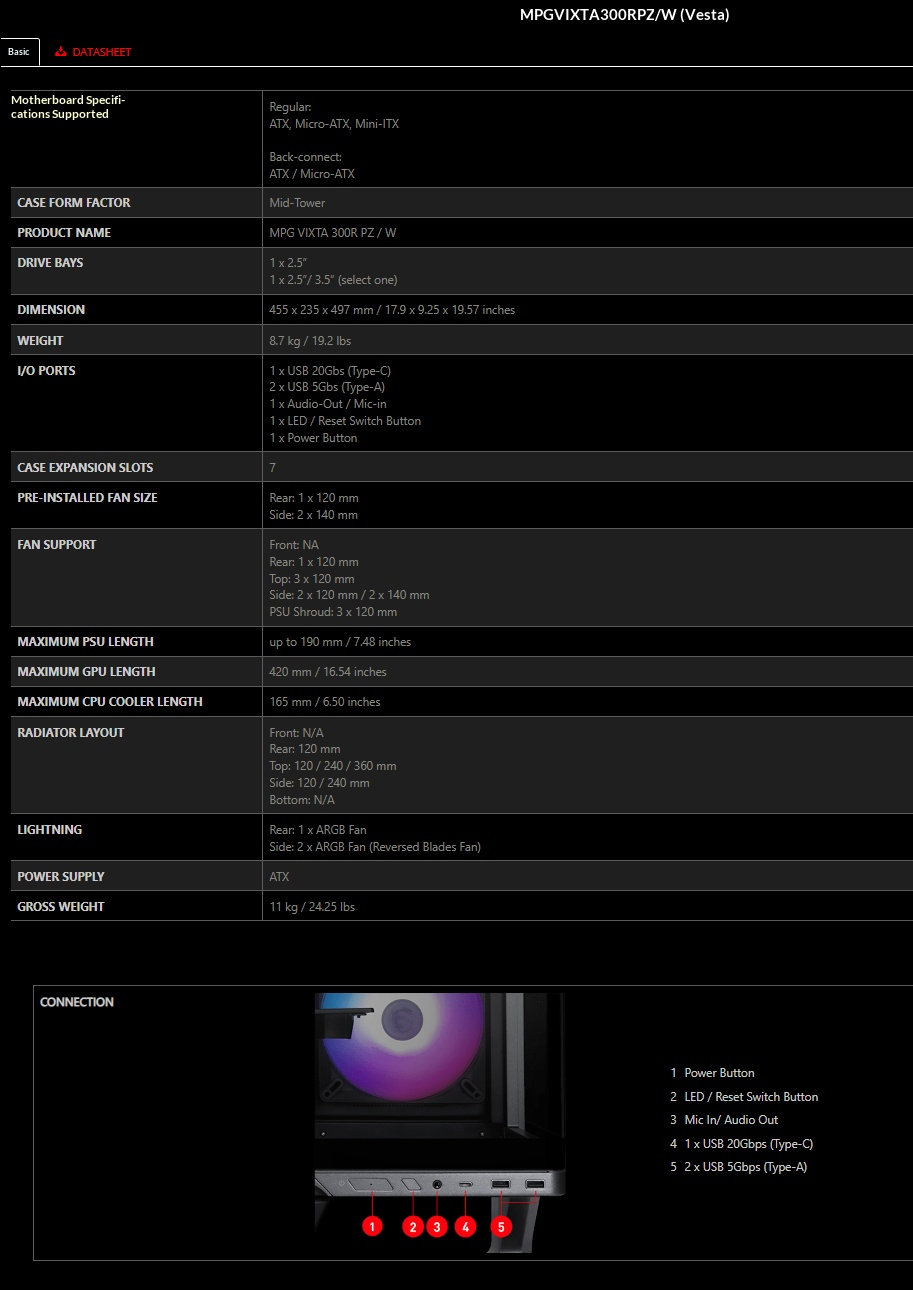Click the Side: 2 x 140 mm pre-installed fan line
913x1290 pixels.
(313, 515)
